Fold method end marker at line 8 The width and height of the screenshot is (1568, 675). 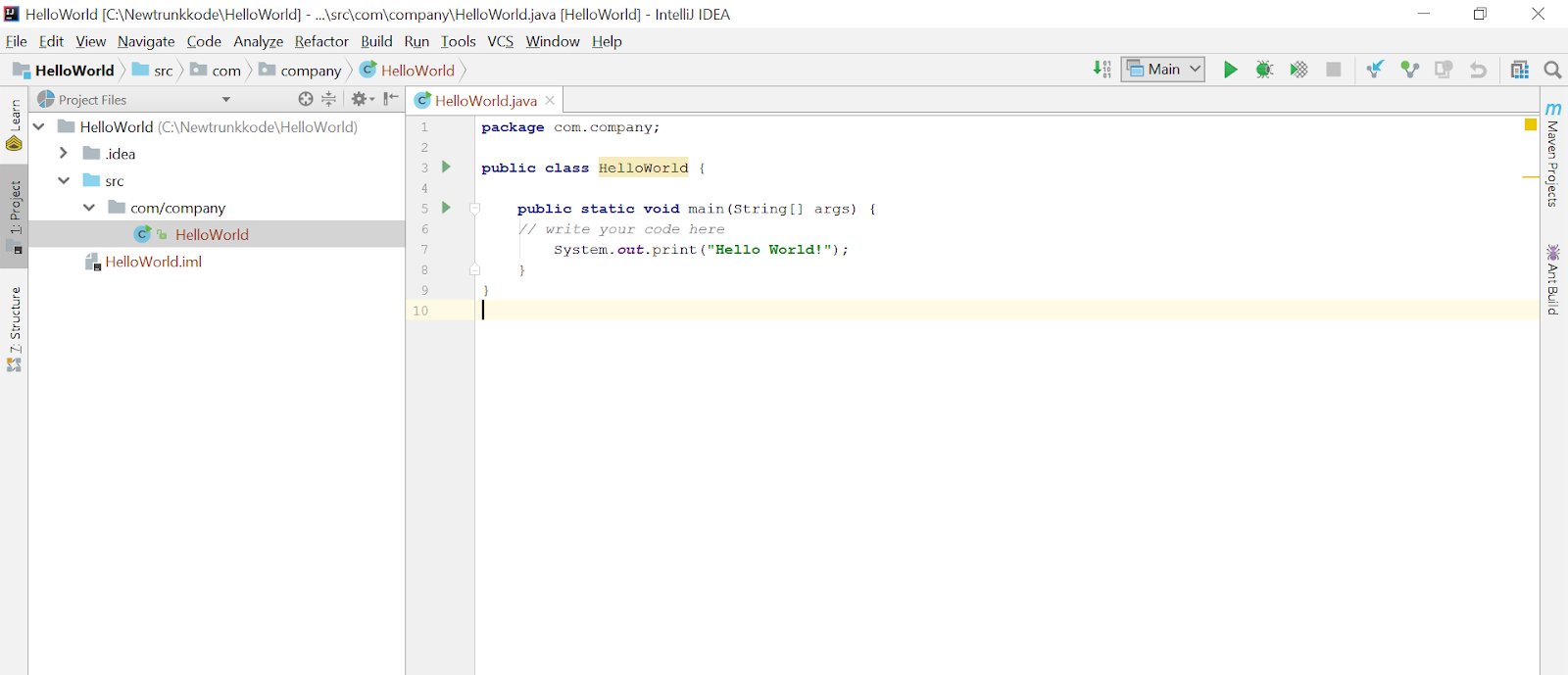click(x=474, y=269)
